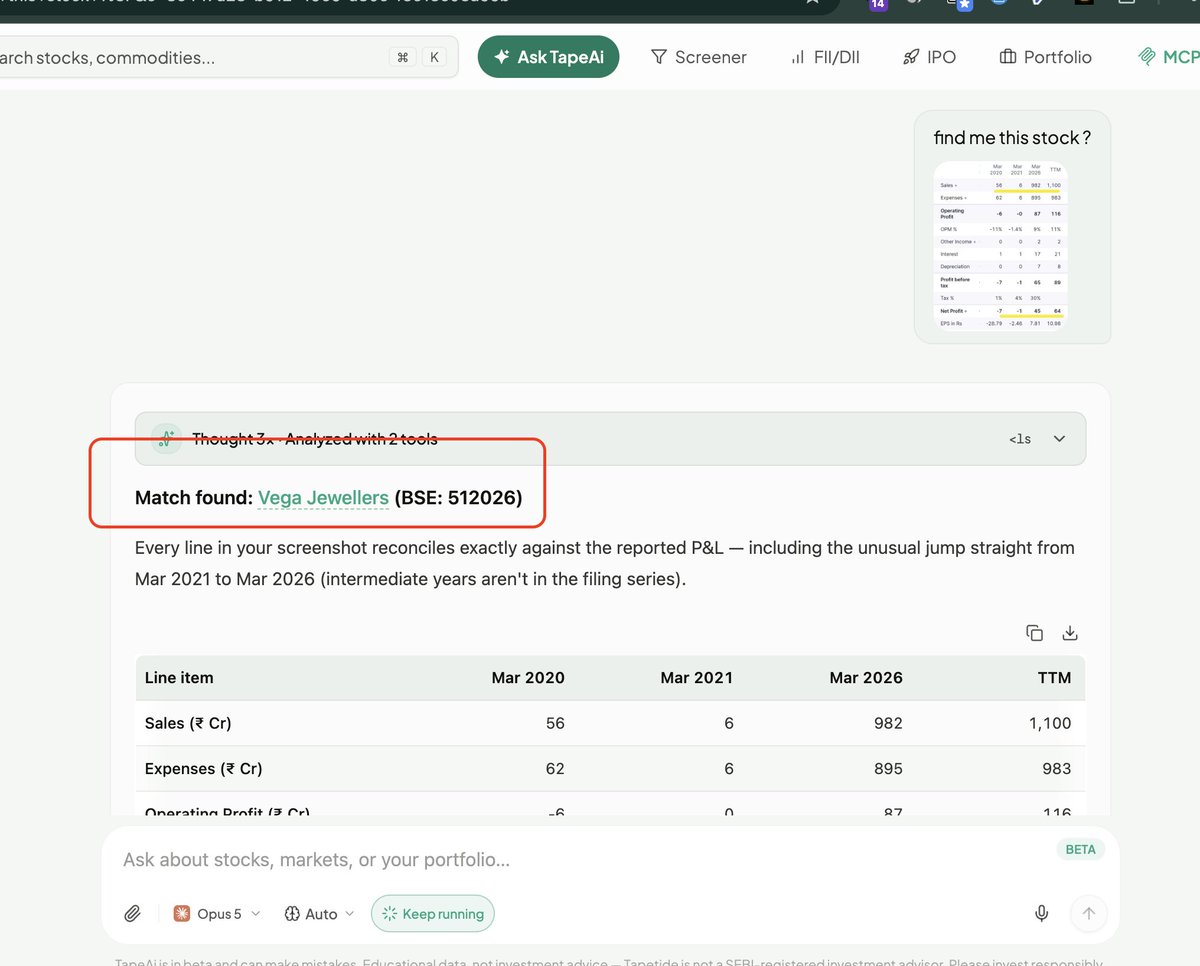Open the MCP tab
Screen dimensions: 1200x966
point(1168,57)
